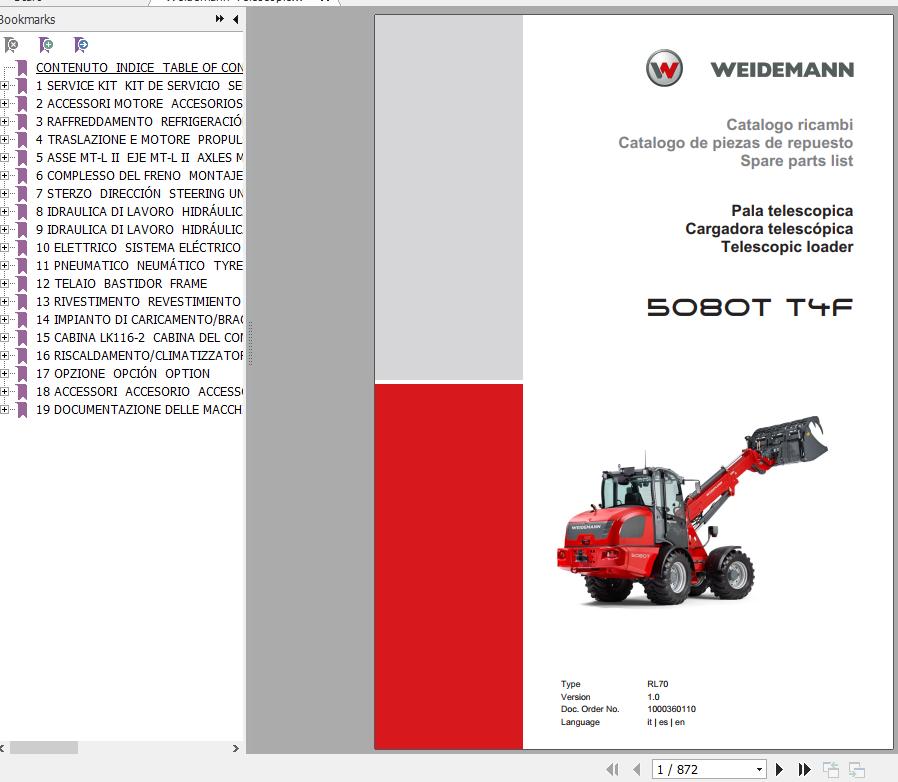Open the 19 DOCUMENTAZIONE DELLE MACCHINE bookmark

[x=139, y=410]
